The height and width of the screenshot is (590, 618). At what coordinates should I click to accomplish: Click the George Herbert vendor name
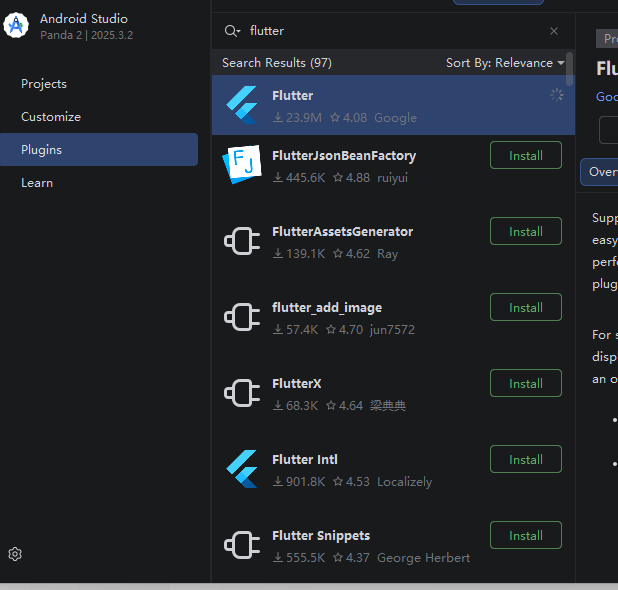tap(423, 558)
